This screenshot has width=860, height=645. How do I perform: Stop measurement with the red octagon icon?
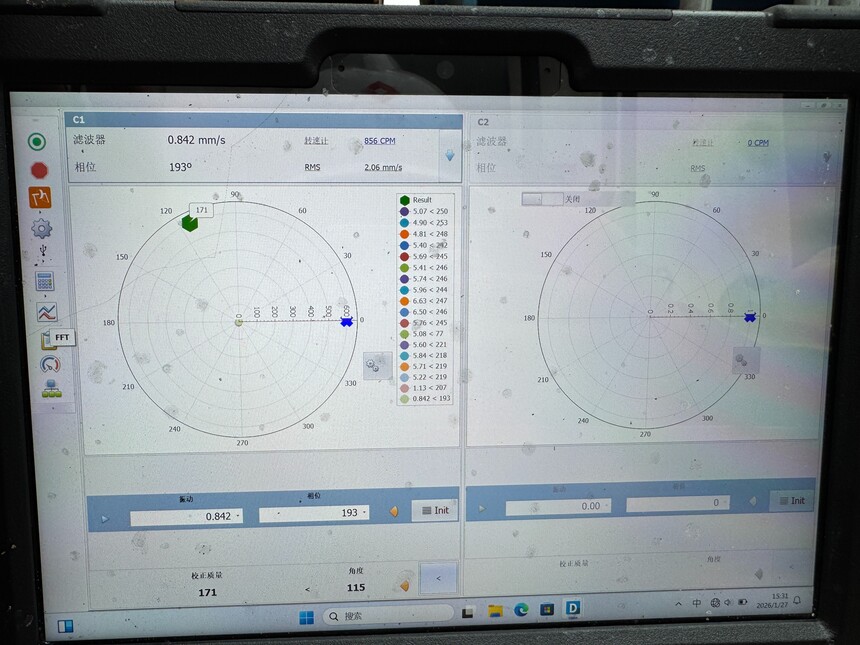[39, 171]
